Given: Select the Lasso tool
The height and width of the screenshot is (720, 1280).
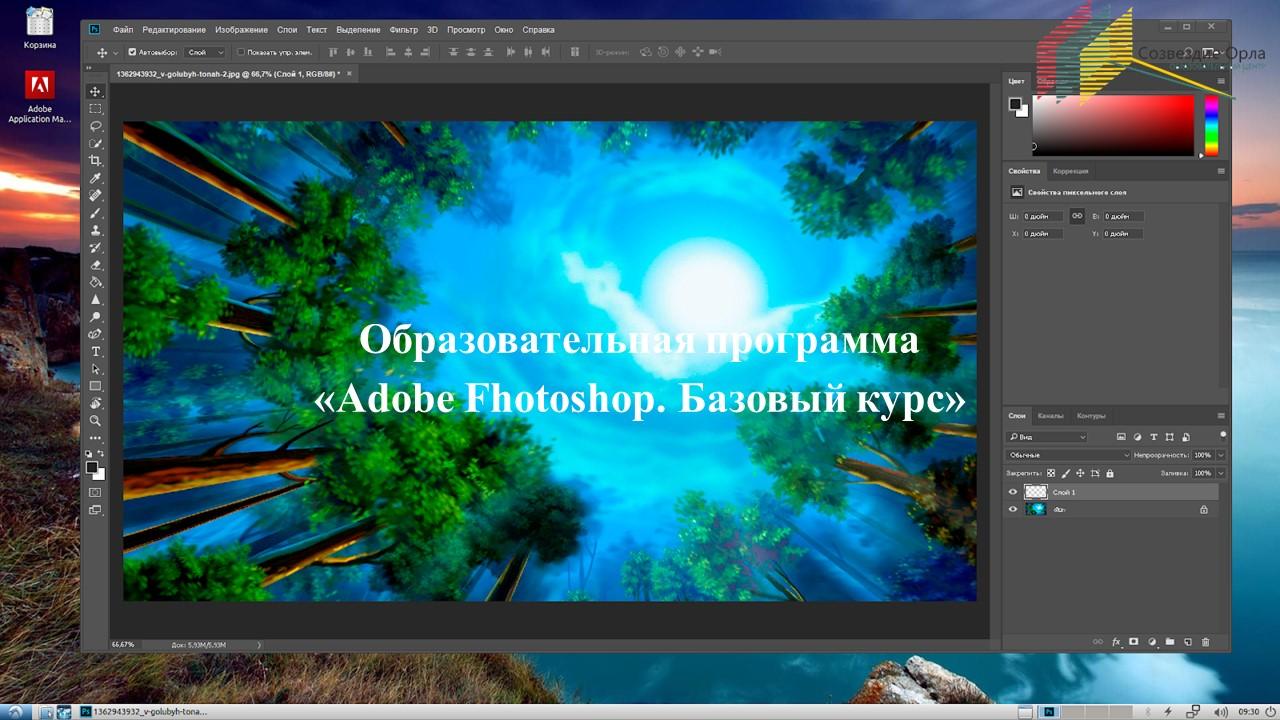Looking at the screenshot, I should pyautogui.click(x=96, y=126).
